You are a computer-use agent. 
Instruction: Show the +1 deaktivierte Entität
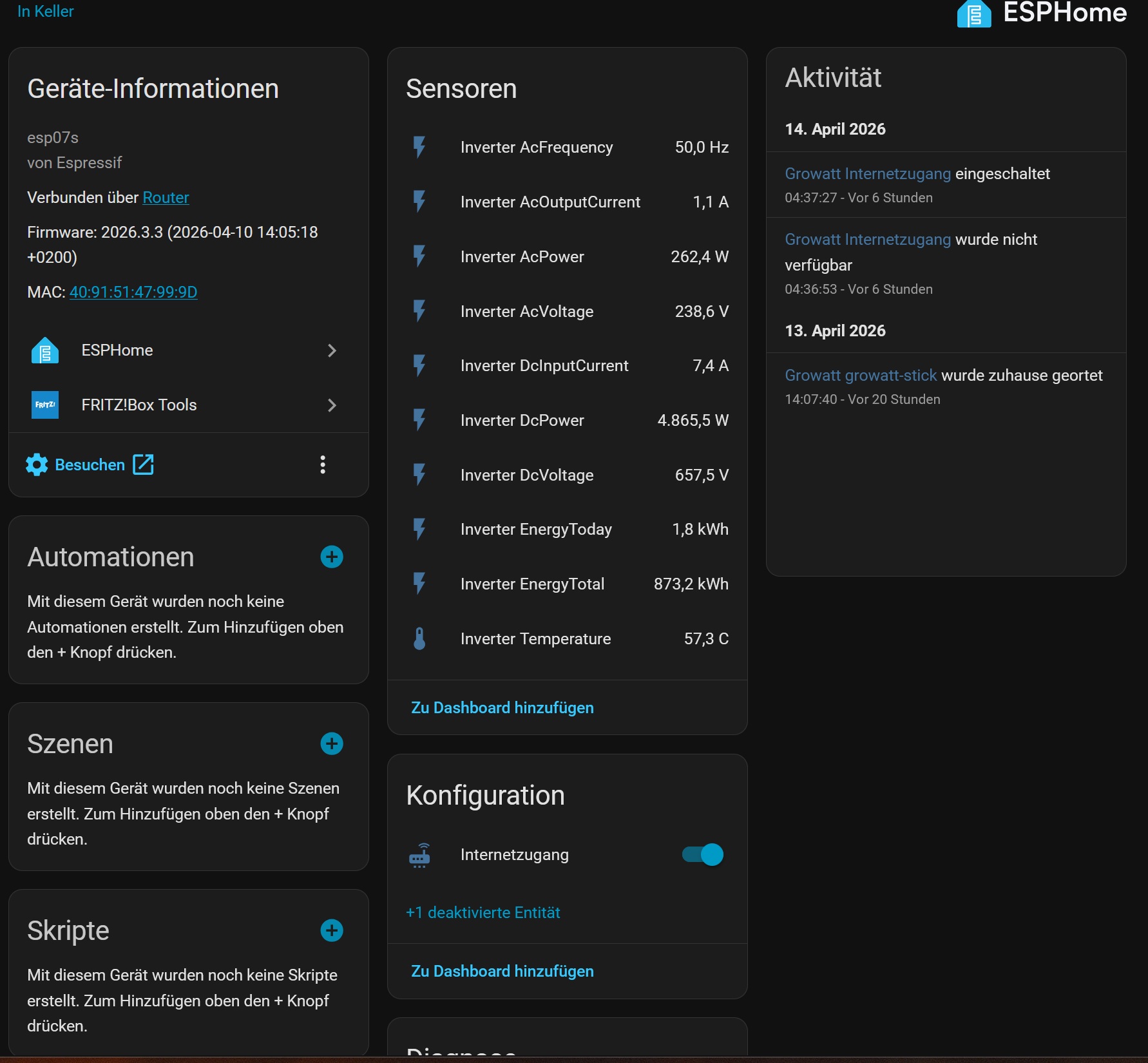[x=483, y=912]
